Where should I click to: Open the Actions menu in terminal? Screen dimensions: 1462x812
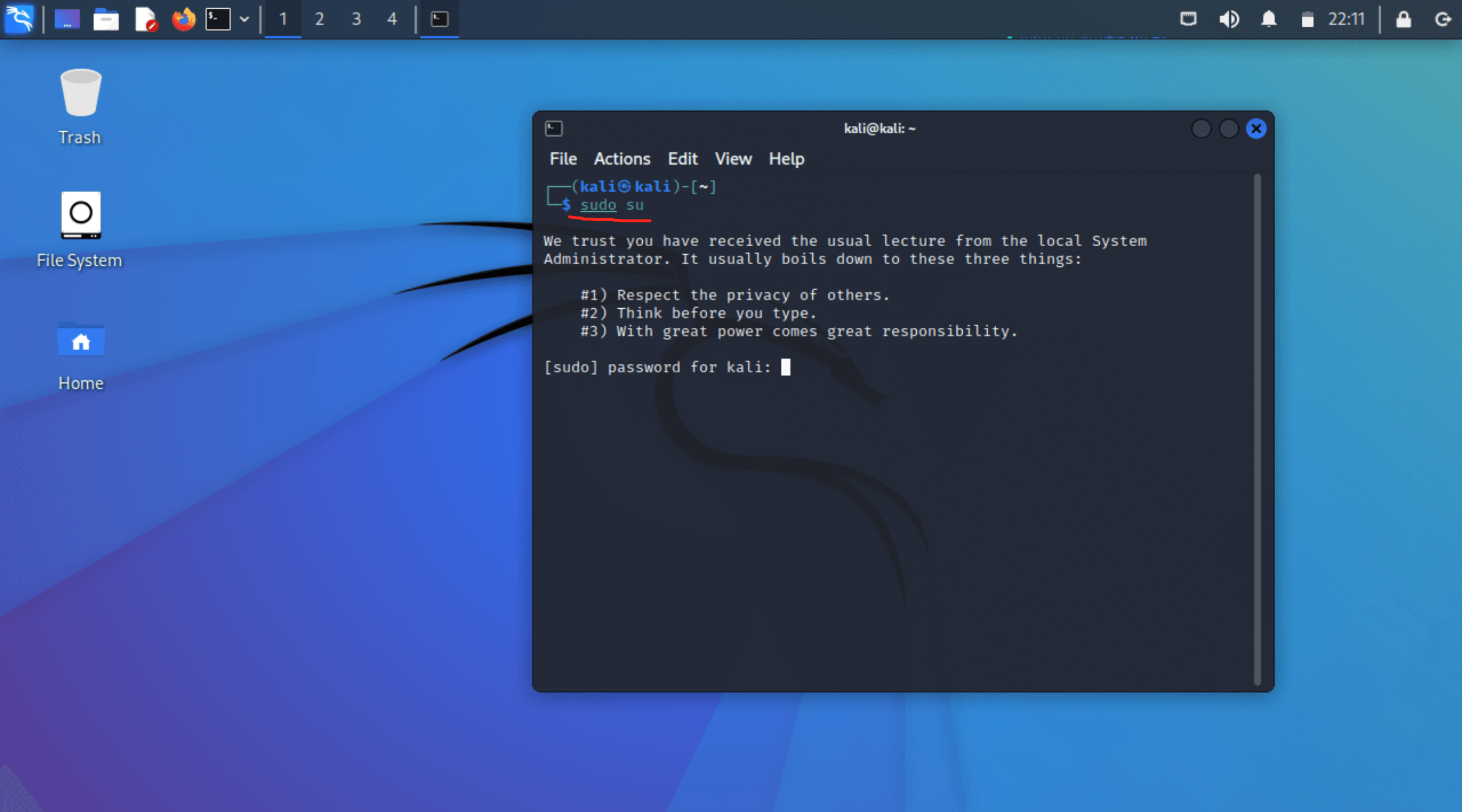(622, 158)
